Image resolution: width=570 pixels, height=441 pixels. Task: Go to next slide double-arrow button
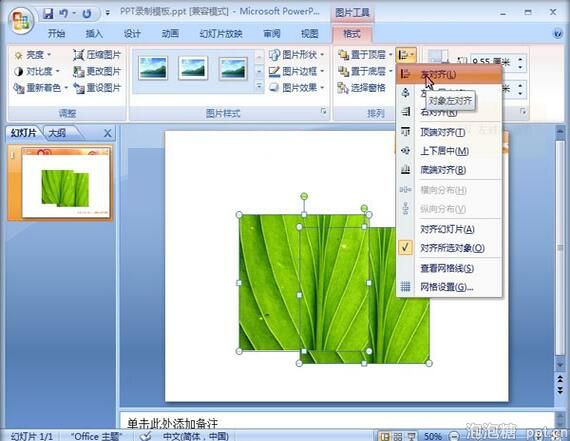point(560,391)
